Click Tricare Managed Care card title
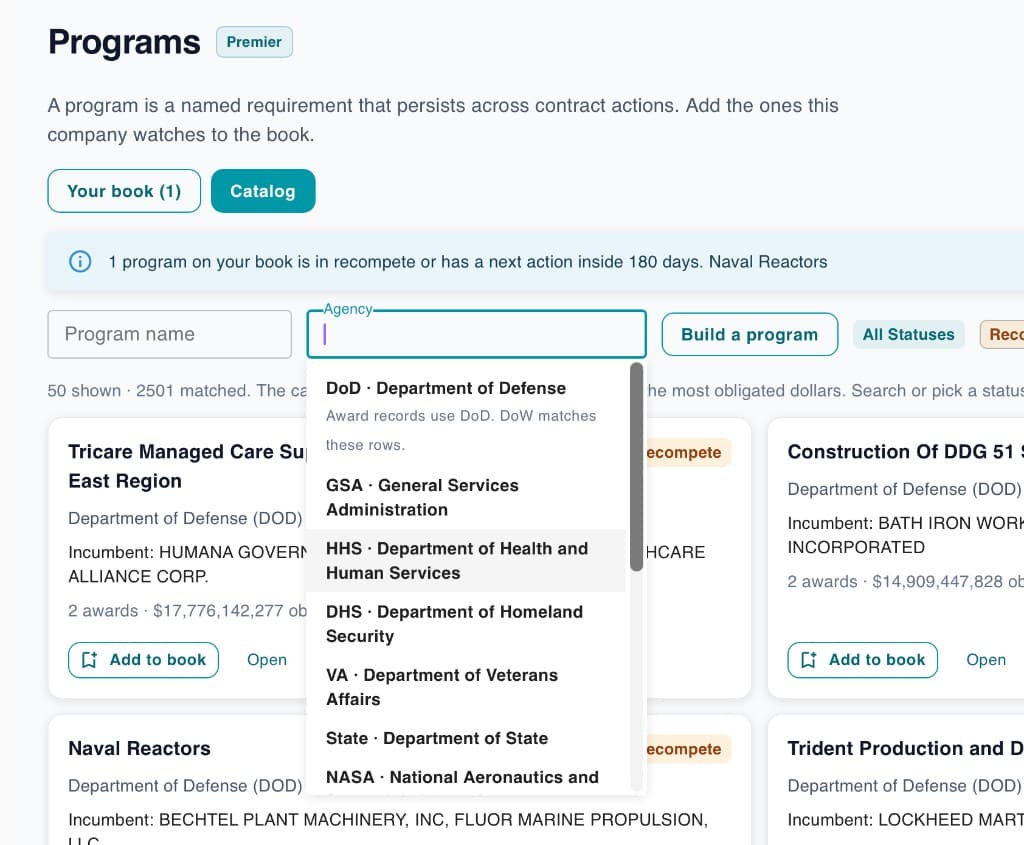Viewport: 1024px width, 845px height. tap(187, 466)
